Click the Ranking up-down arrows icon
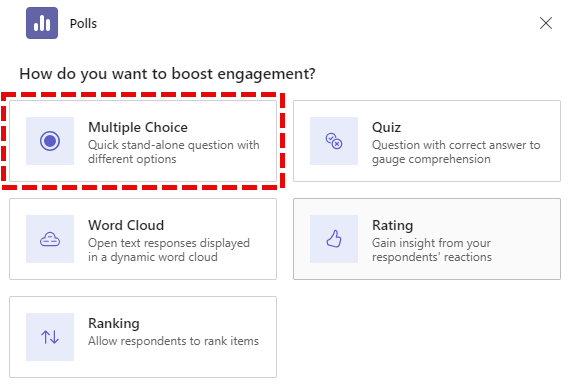571x387 pixels. click(x=50, y=337)
